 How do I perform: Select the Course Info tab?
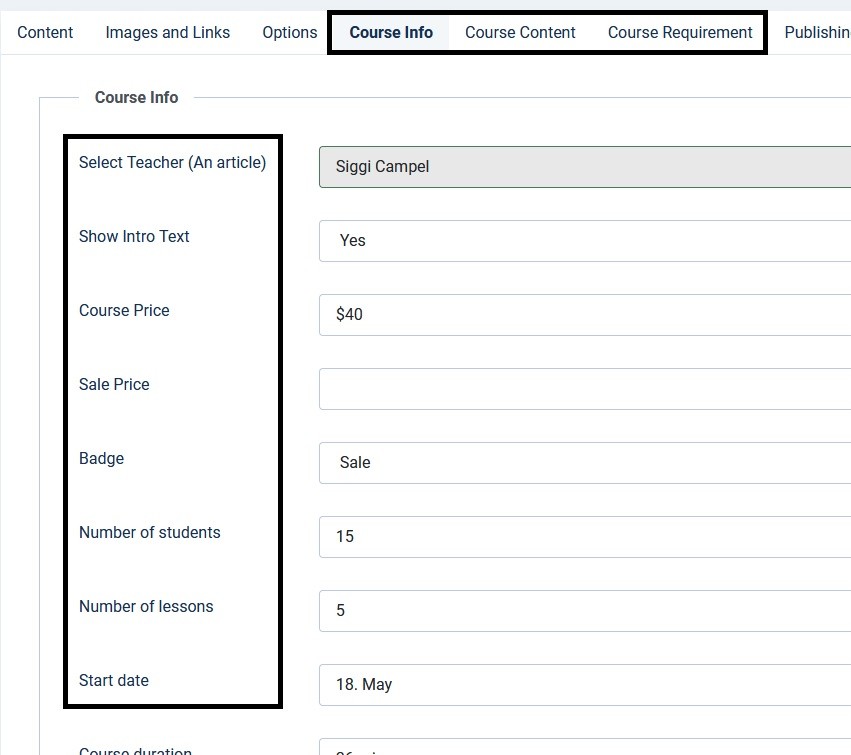391,32
